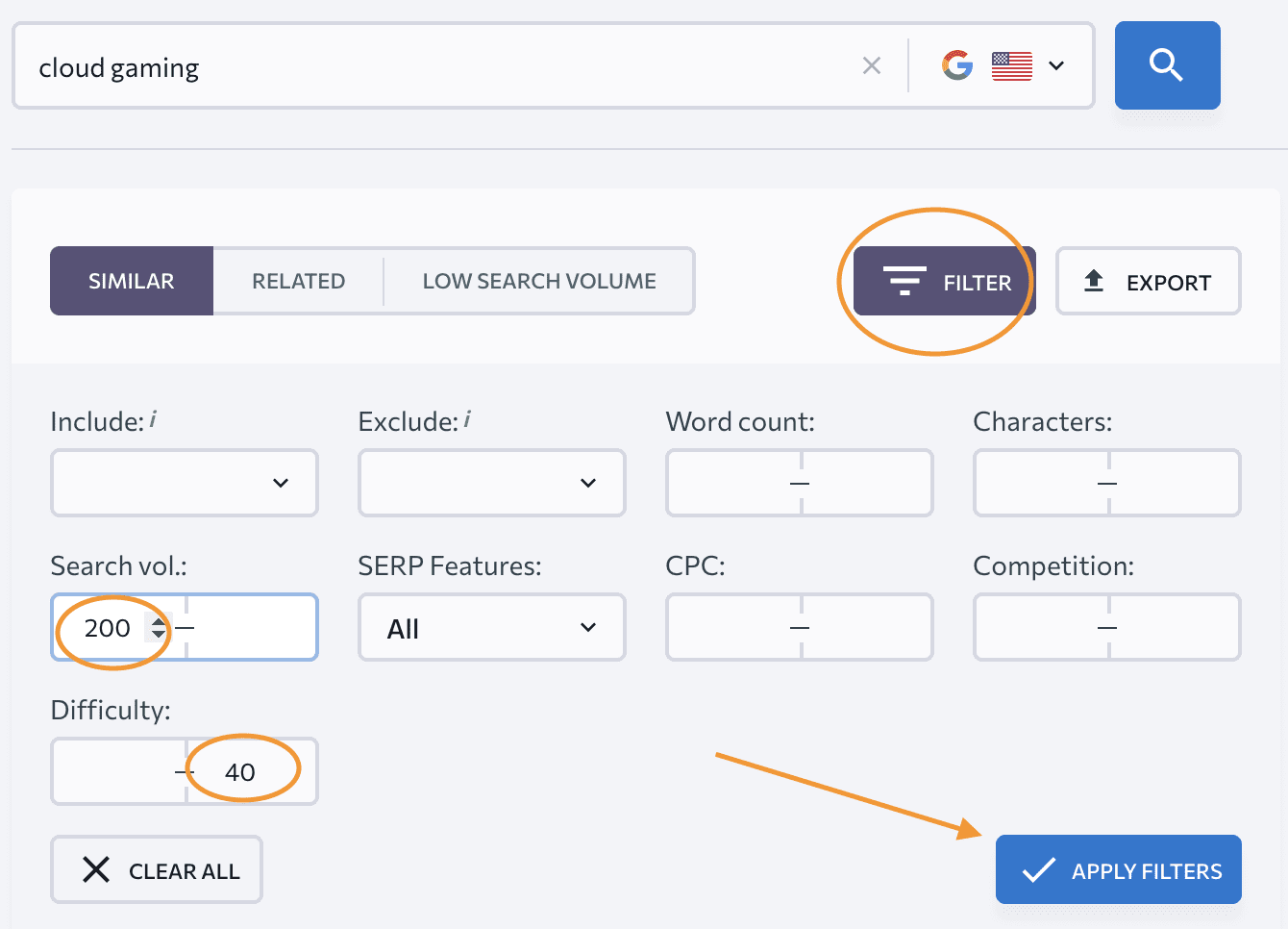Apply the configured filters
The image size is (1288, 929).
click(x=1118, y=869)
